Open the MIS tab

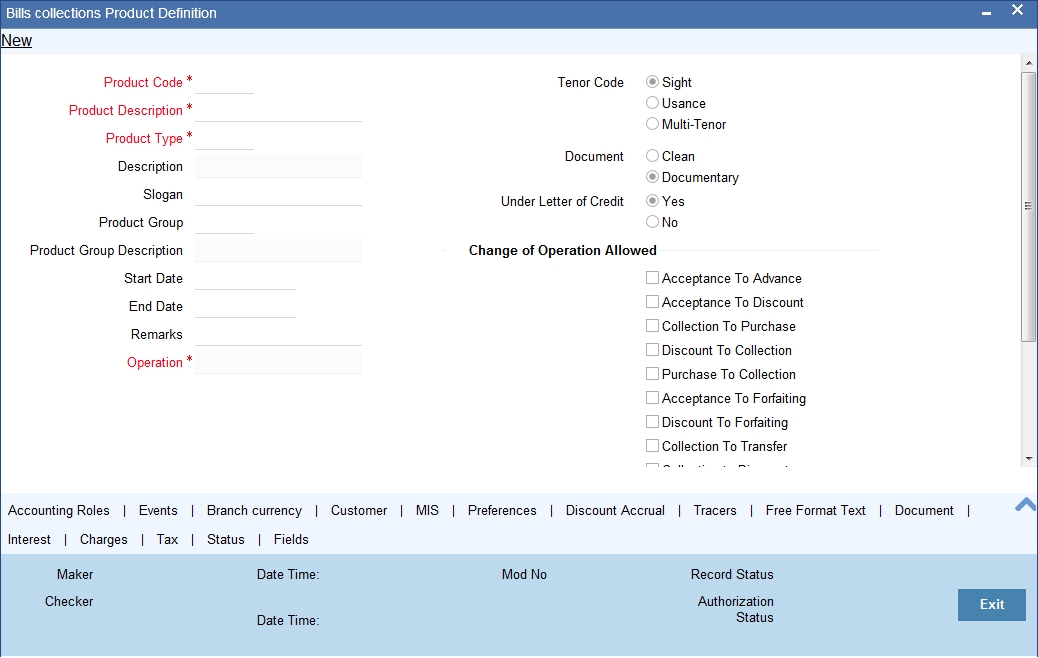(x=427, y=510)
